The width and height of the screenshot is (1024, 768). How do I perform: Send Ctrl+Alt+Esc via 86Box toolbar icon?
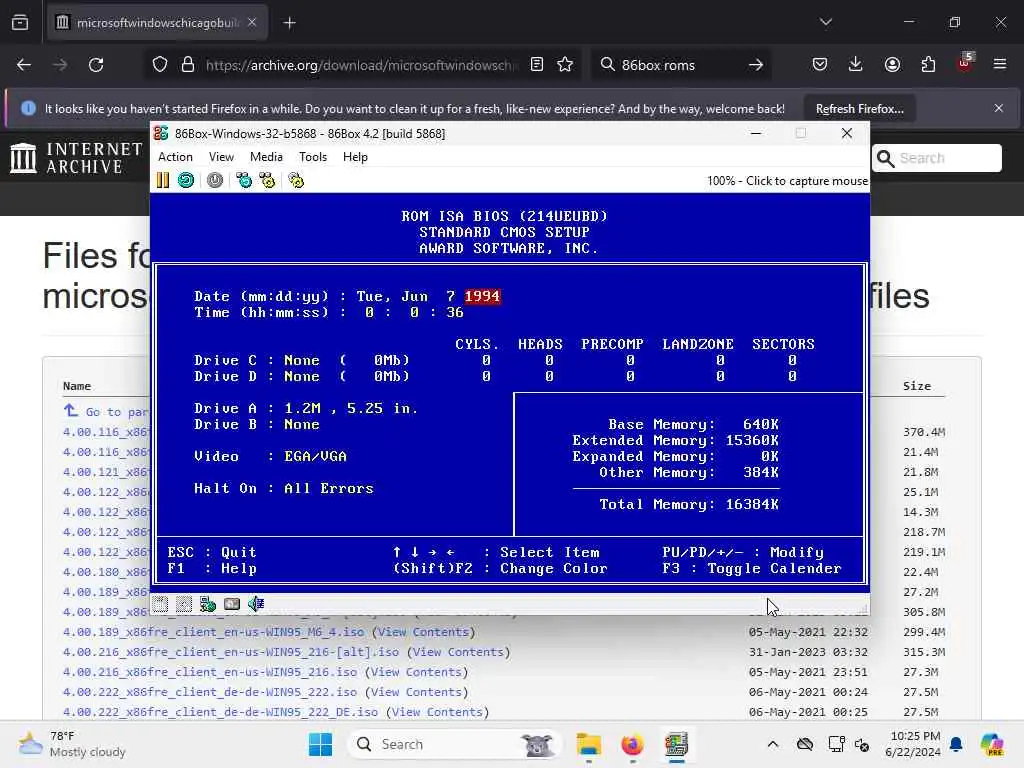(x=267, y=180)
